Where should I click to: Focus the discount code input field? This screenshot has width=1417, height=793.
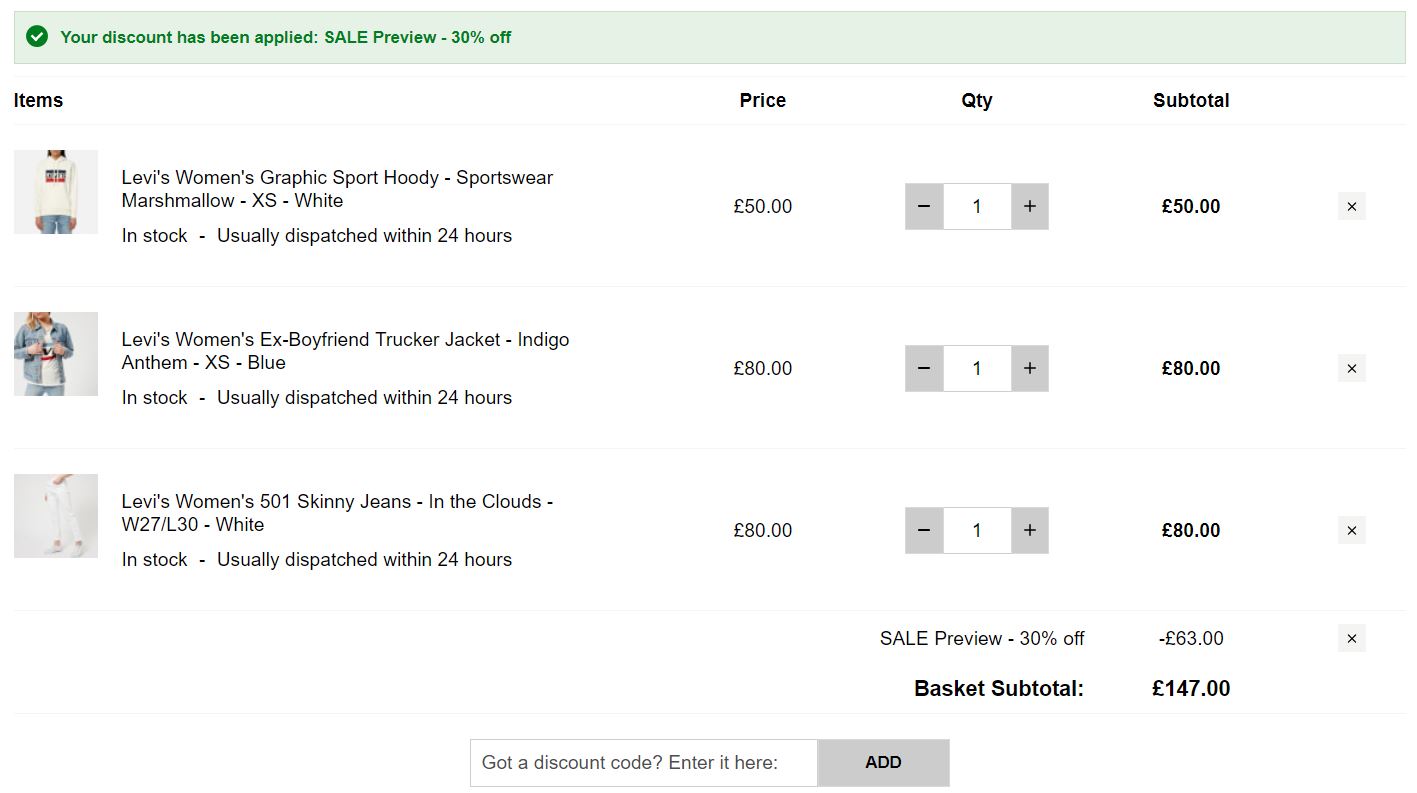(644, 763)
